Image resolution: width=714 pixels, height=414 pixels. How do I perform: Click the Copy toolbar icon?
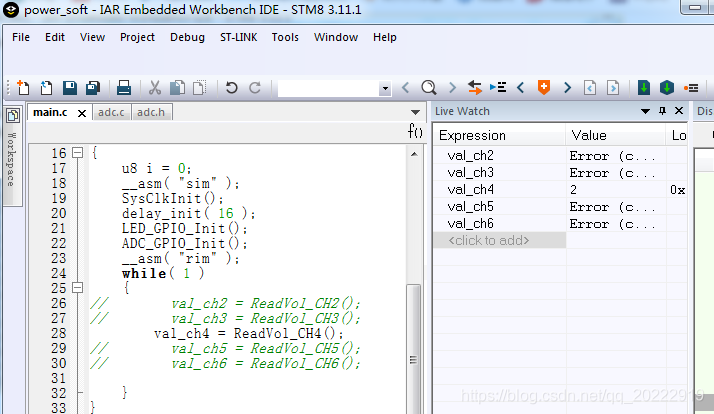click(177, 87)
